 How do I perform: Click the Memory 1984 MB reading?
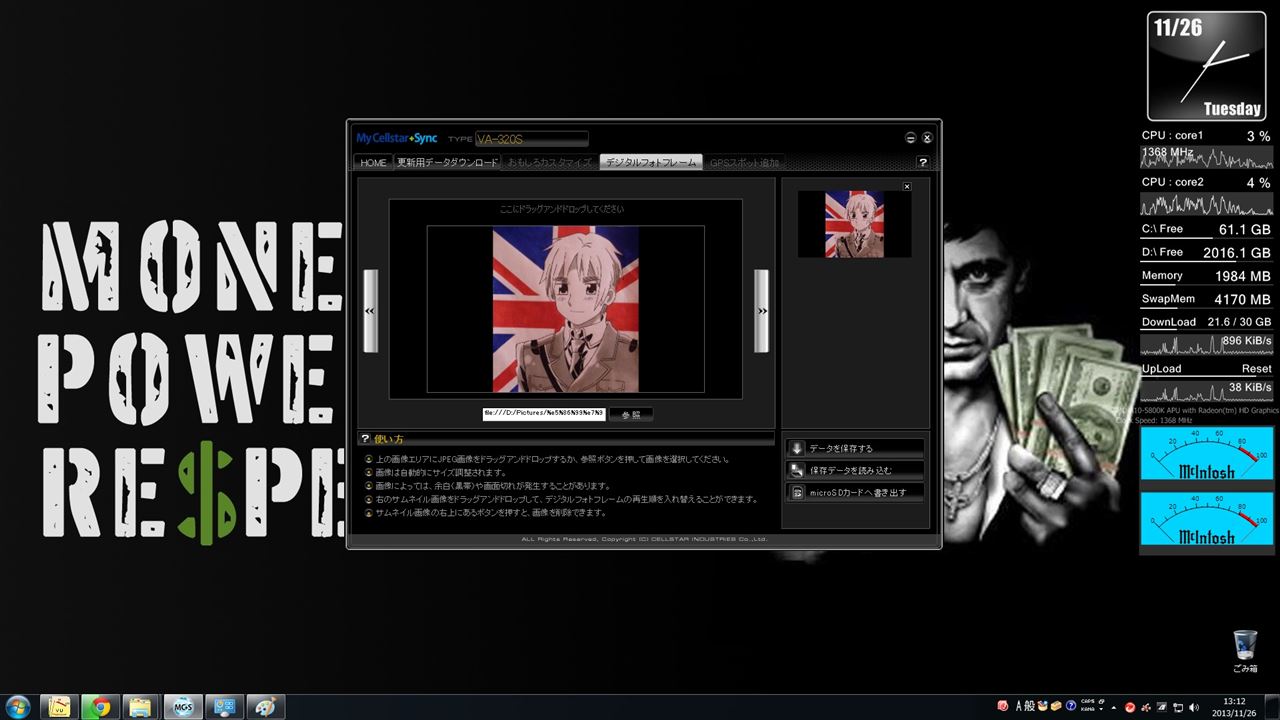(x=1207, y=276)
